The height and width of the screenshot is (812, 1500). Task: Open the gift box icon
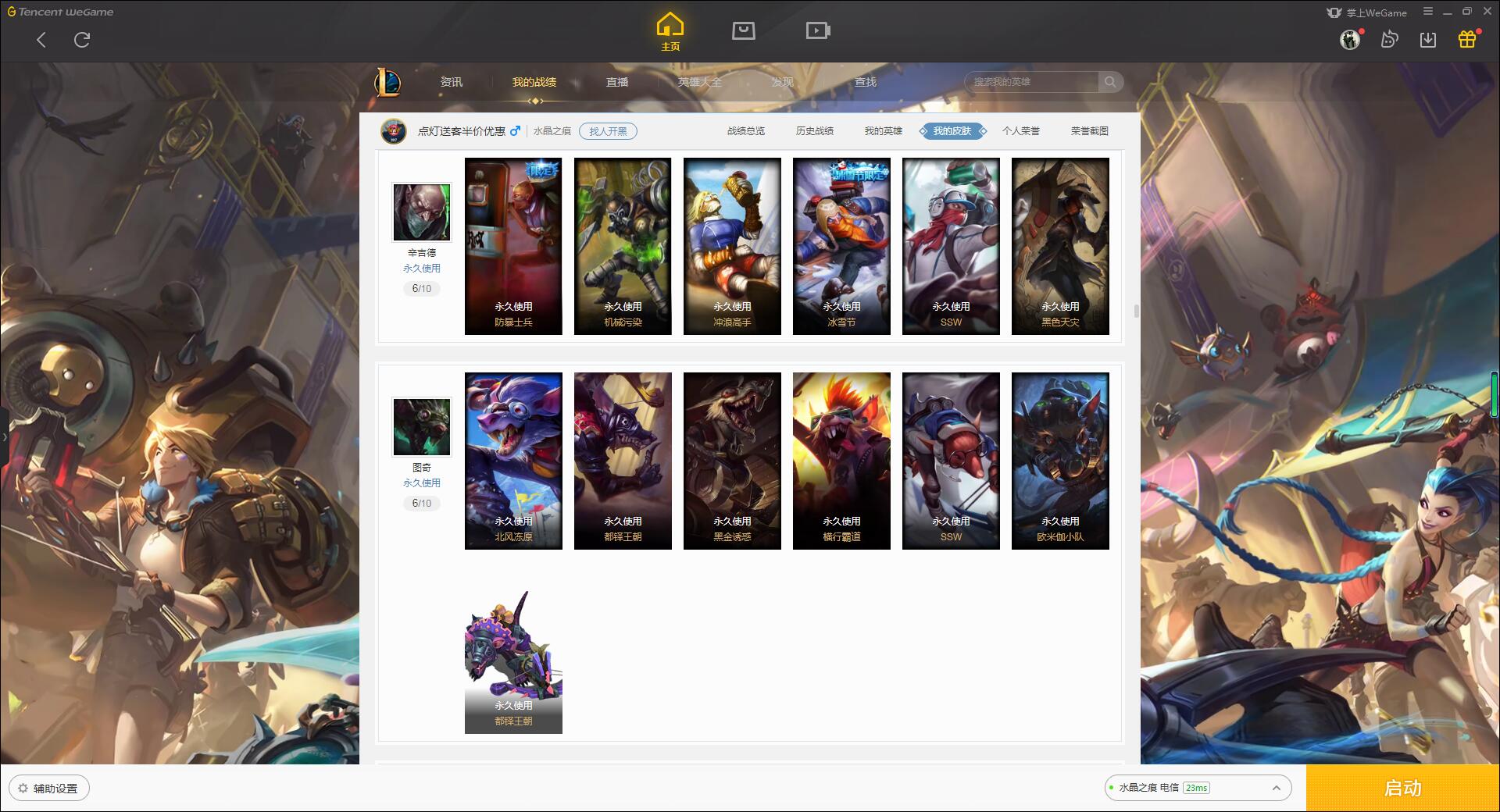tap(1467, 39)
